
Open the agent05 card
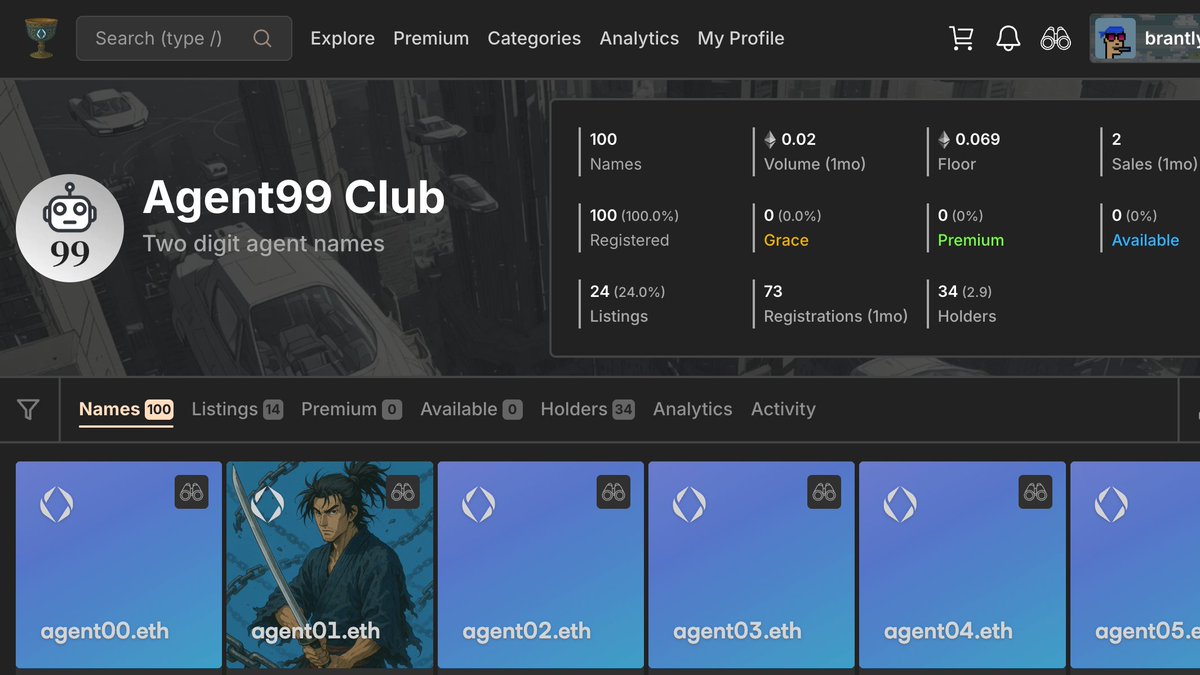coord(1135,565)
